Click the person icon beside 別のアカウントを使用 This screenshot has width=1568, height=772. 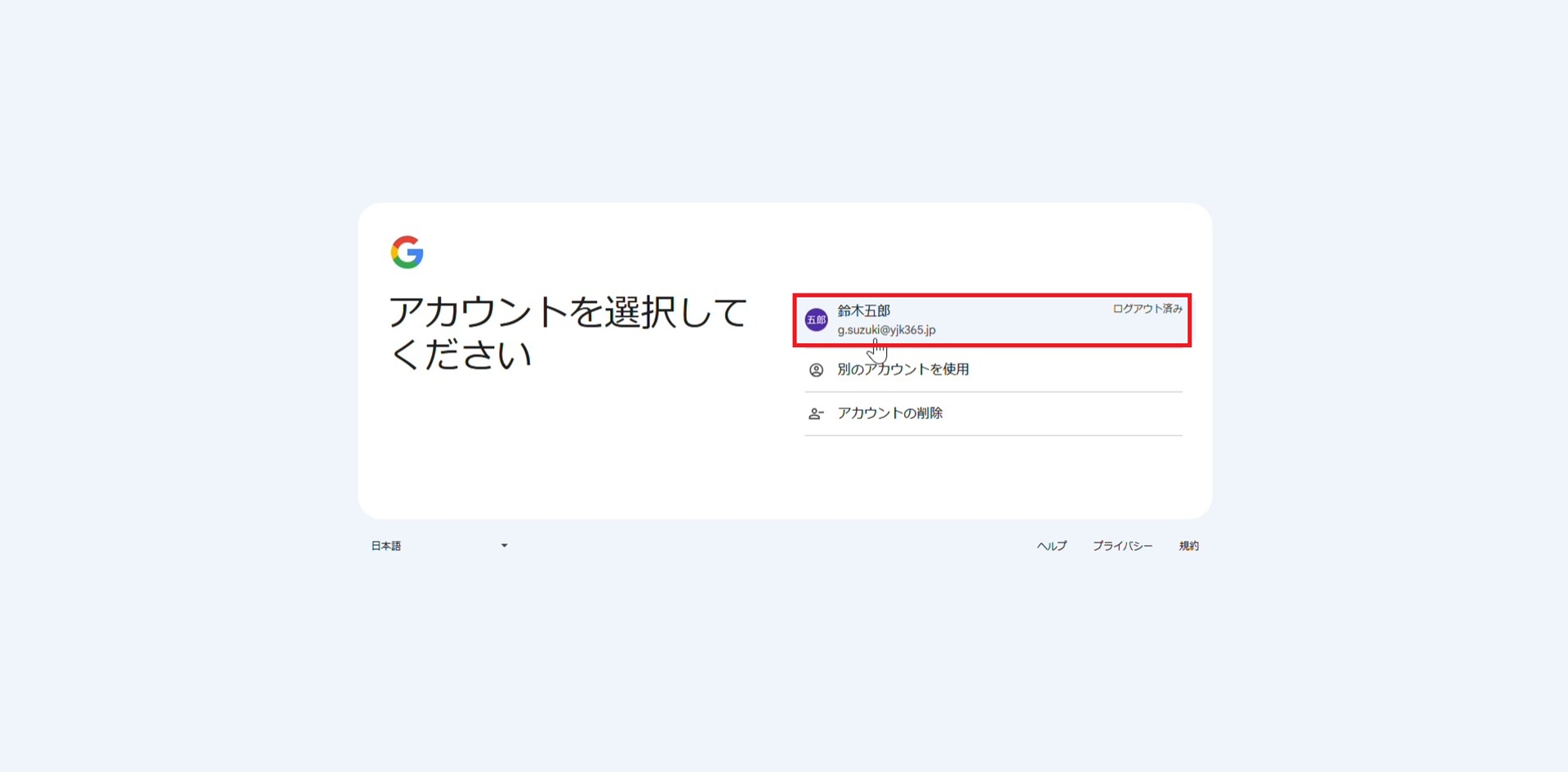[x=816, y=370]
